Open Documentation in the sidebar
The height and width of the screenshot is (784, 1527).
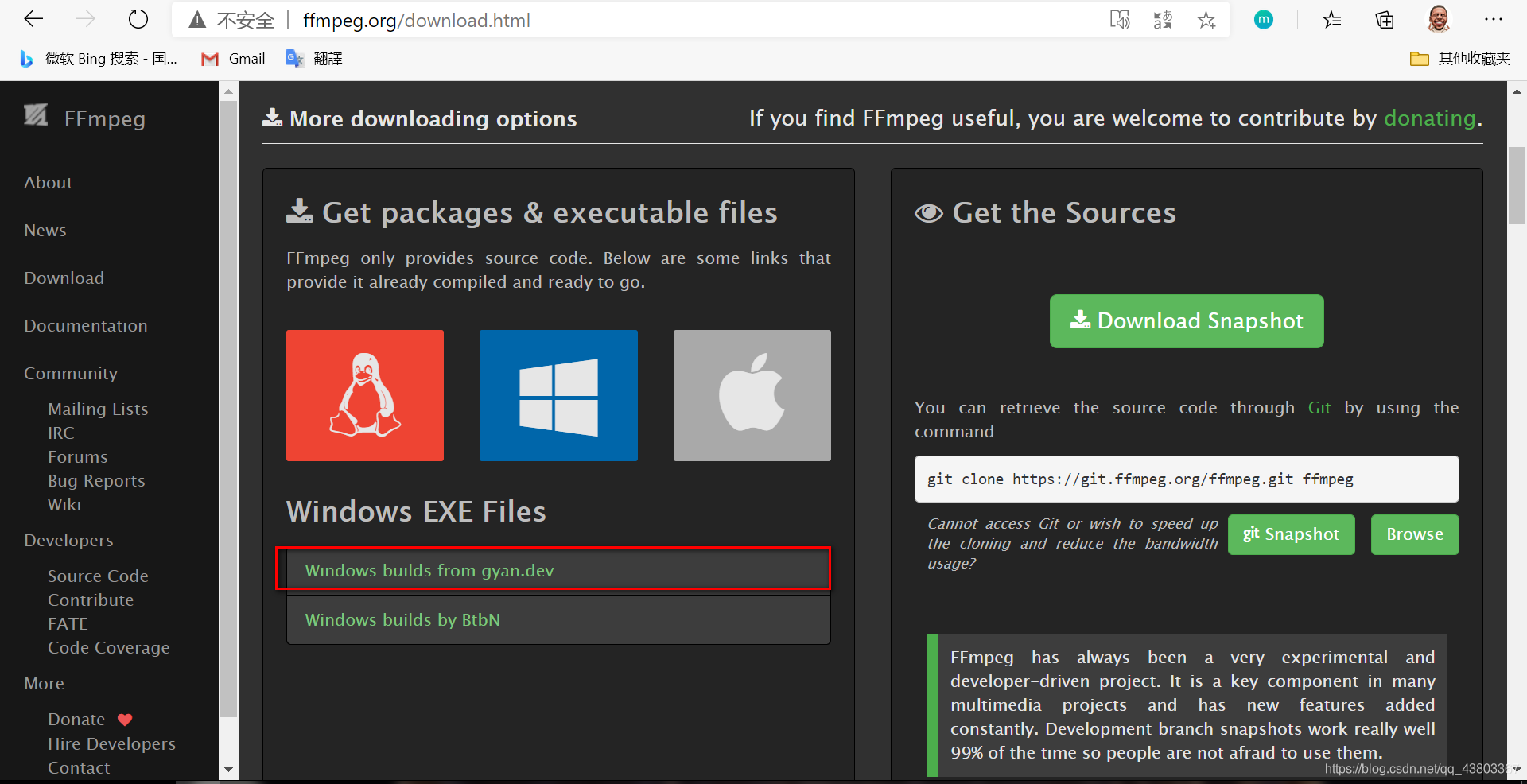pyautogui.click(x=86, y=326)
